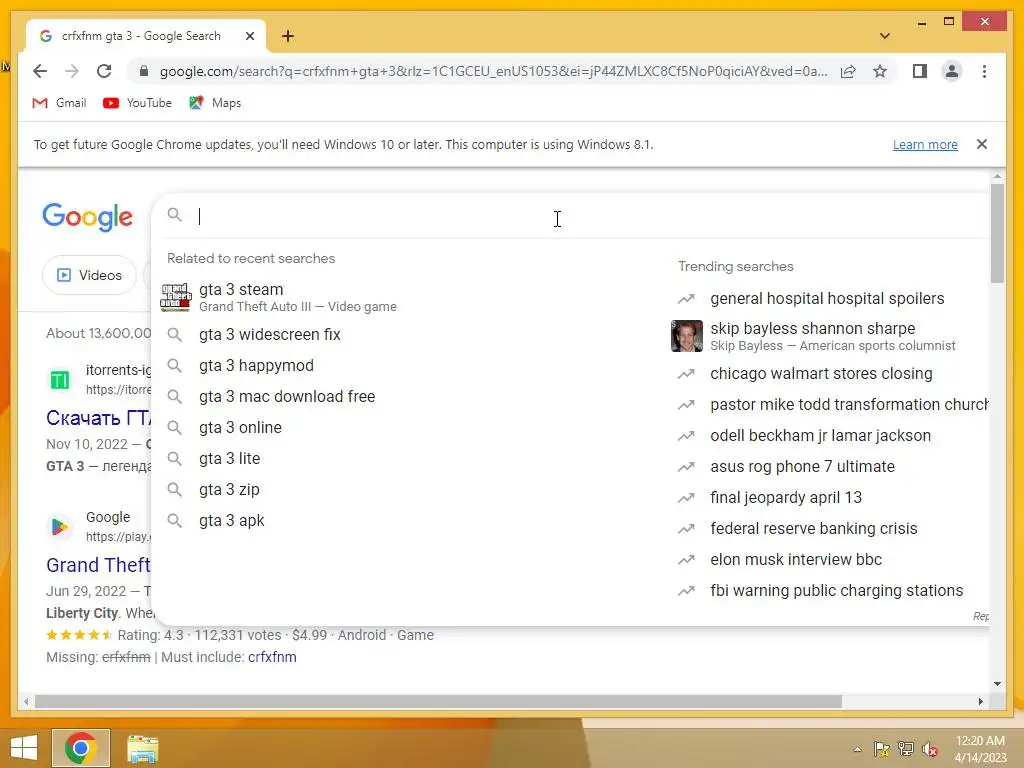This screenshot has width=1024, height=768.
Task: Open the tab search dropdown chevron
Action: [885, 36]
